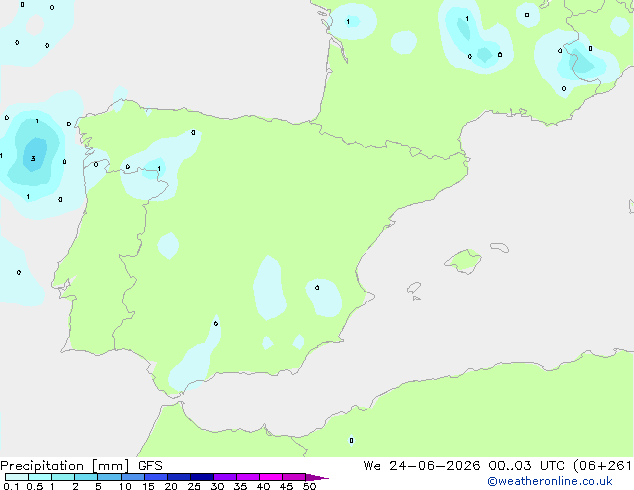
Task: Click the 1–2 mm legend swatch
Action: [63, 477]
